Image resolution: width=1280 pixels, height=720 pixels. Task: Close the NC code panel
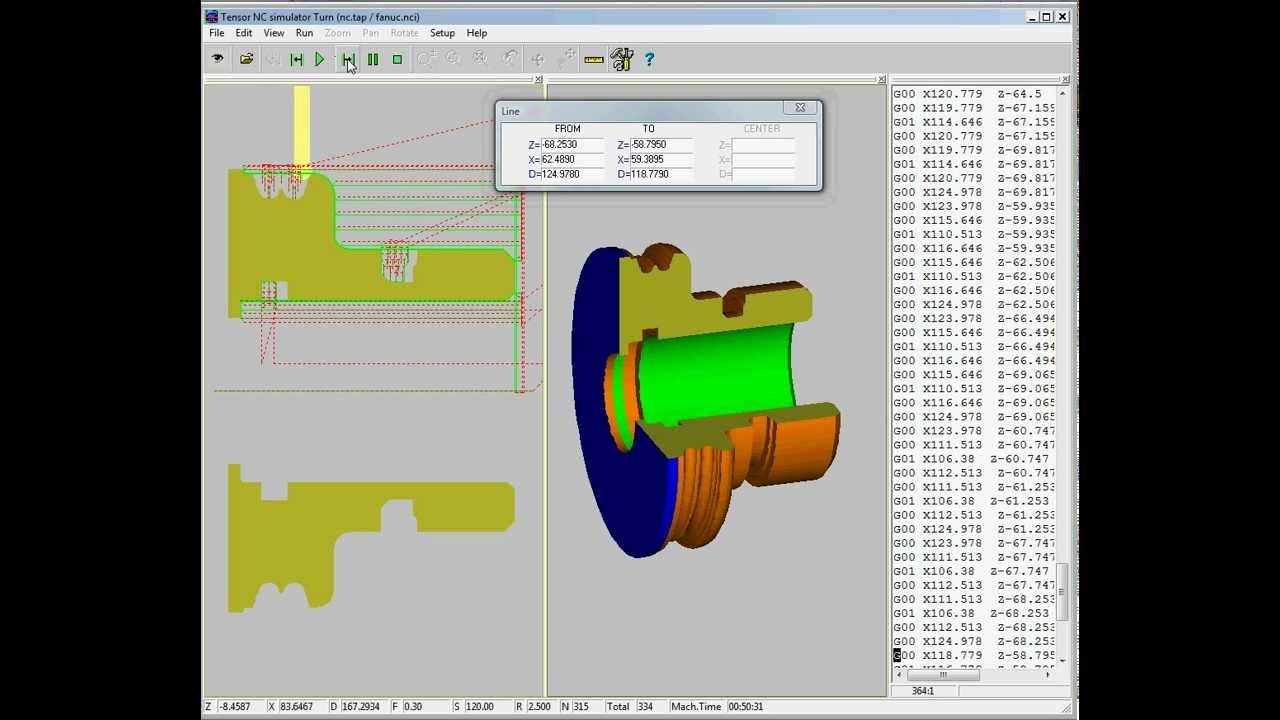tap(1065, 80)
